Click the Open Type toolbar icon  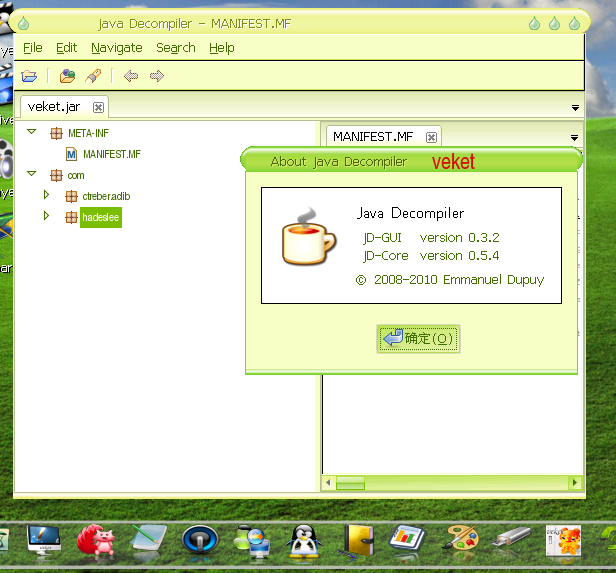[x=67, y=76]
